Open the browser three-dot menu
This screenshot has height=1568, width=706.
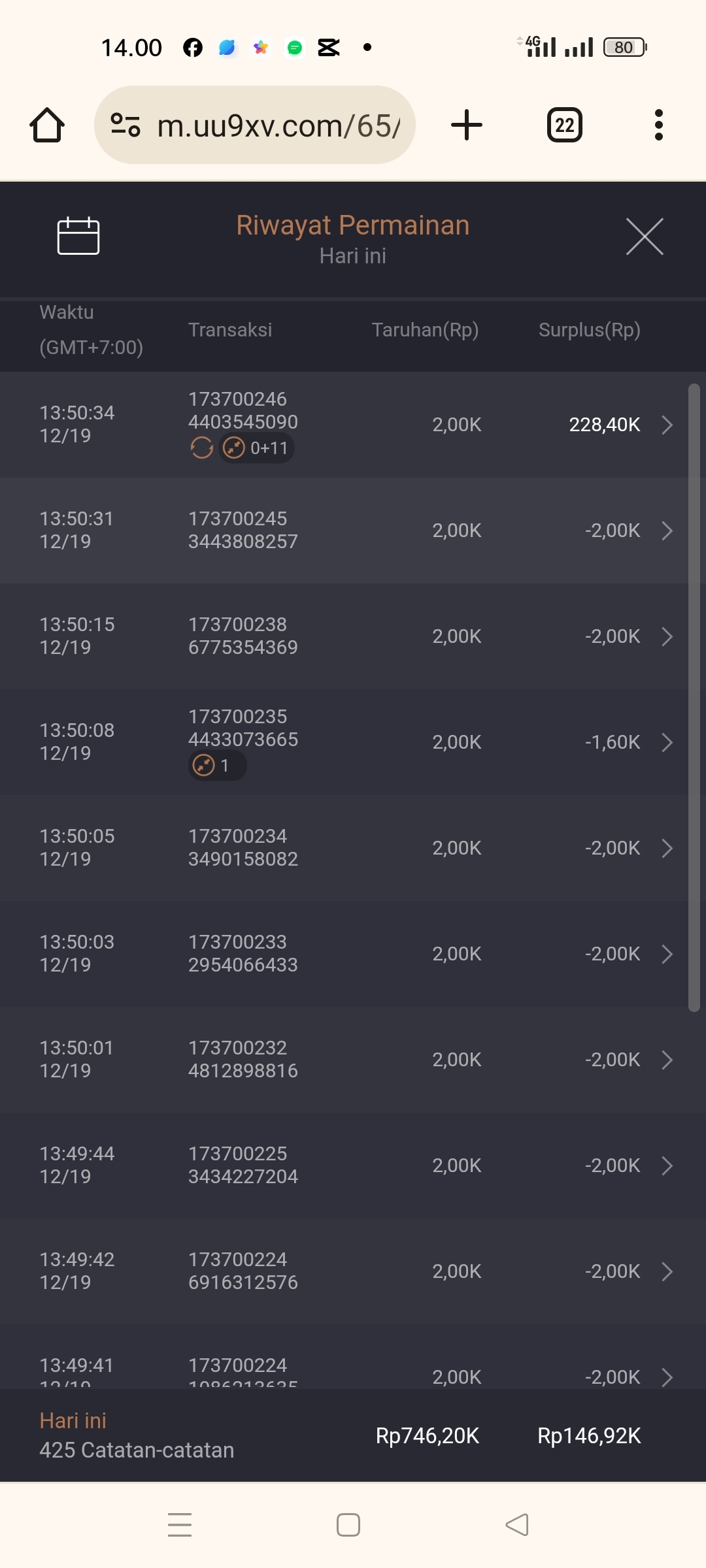coord(658,125)
